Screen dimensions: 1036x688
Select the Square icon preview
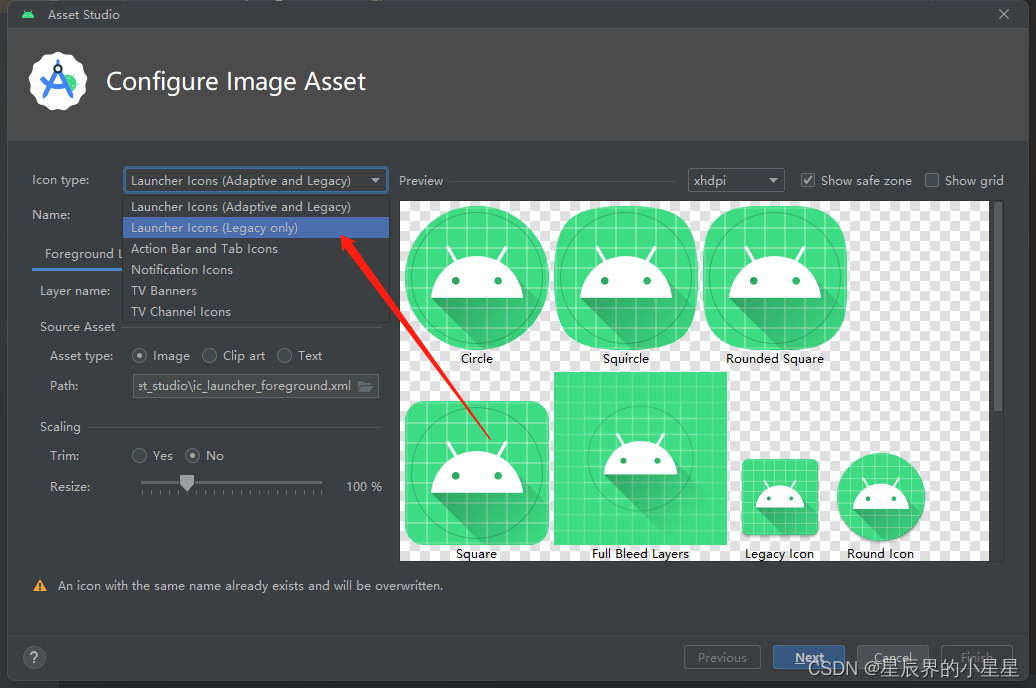476,473
